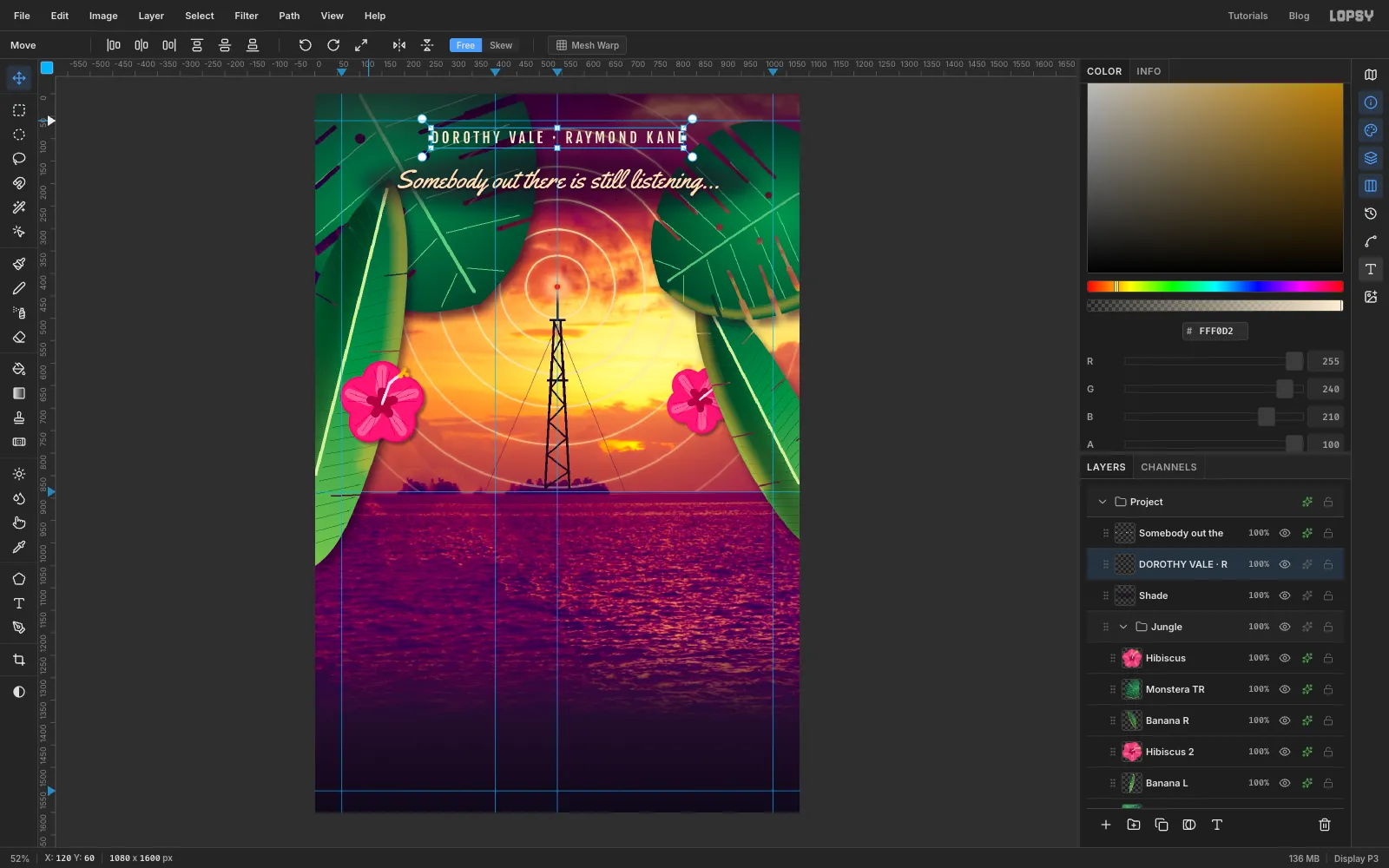1389x868 pixels.
Task: Select the Hibiscus layer thumbnail
Action: coord(1132,658)
